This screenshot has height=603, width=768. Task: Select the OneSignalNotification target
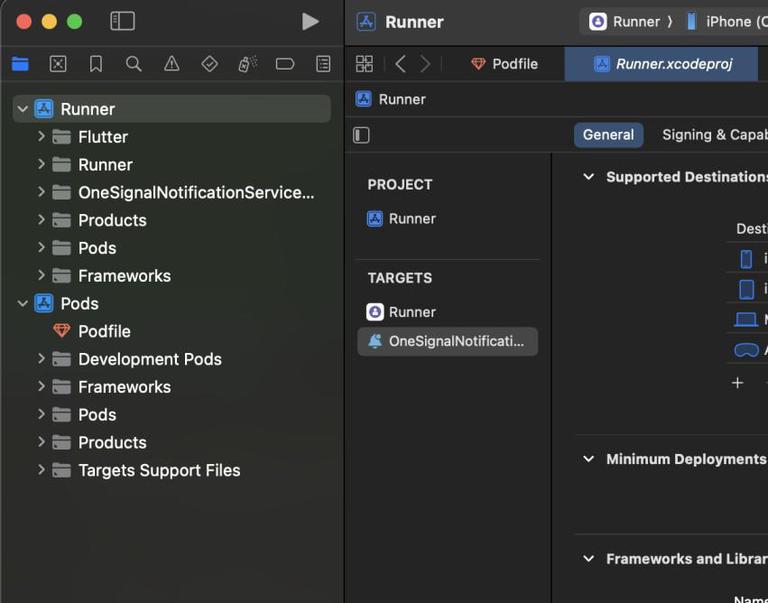point(447,341)
